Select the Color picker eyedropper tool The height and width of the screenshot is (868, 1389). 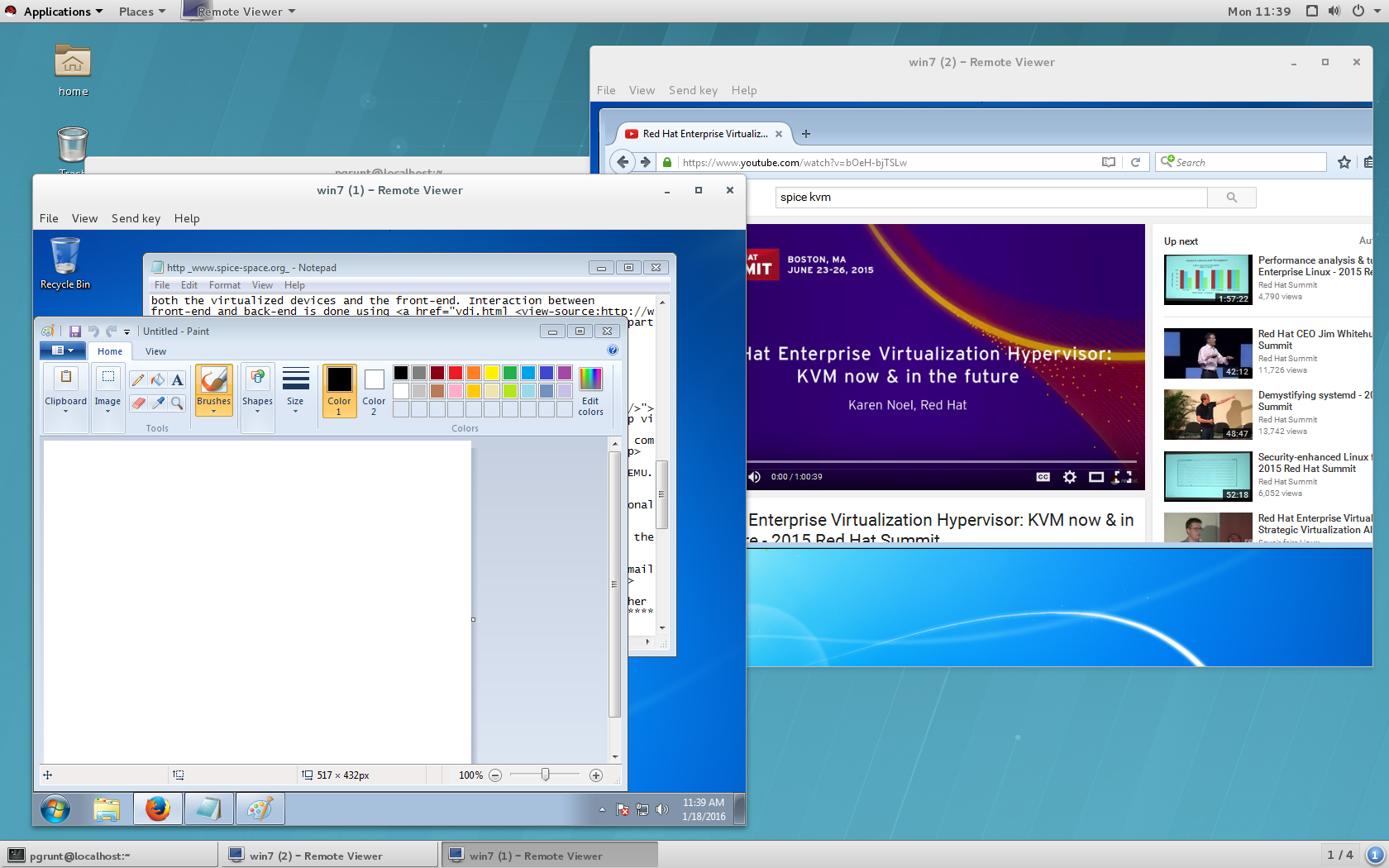(x=158, y=403)
